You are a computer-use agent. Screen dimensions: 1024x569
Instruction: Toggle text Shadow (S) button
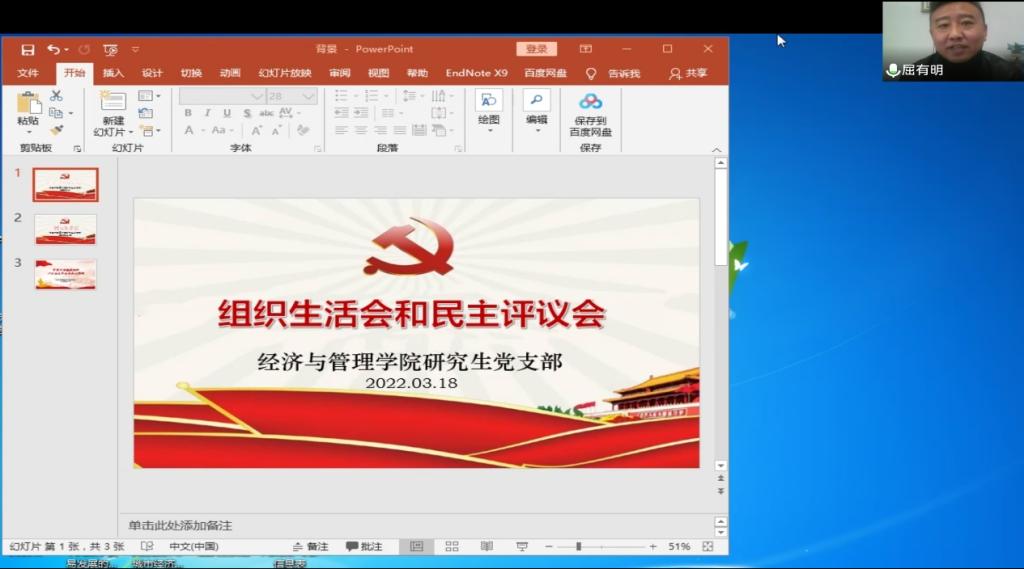248,113
